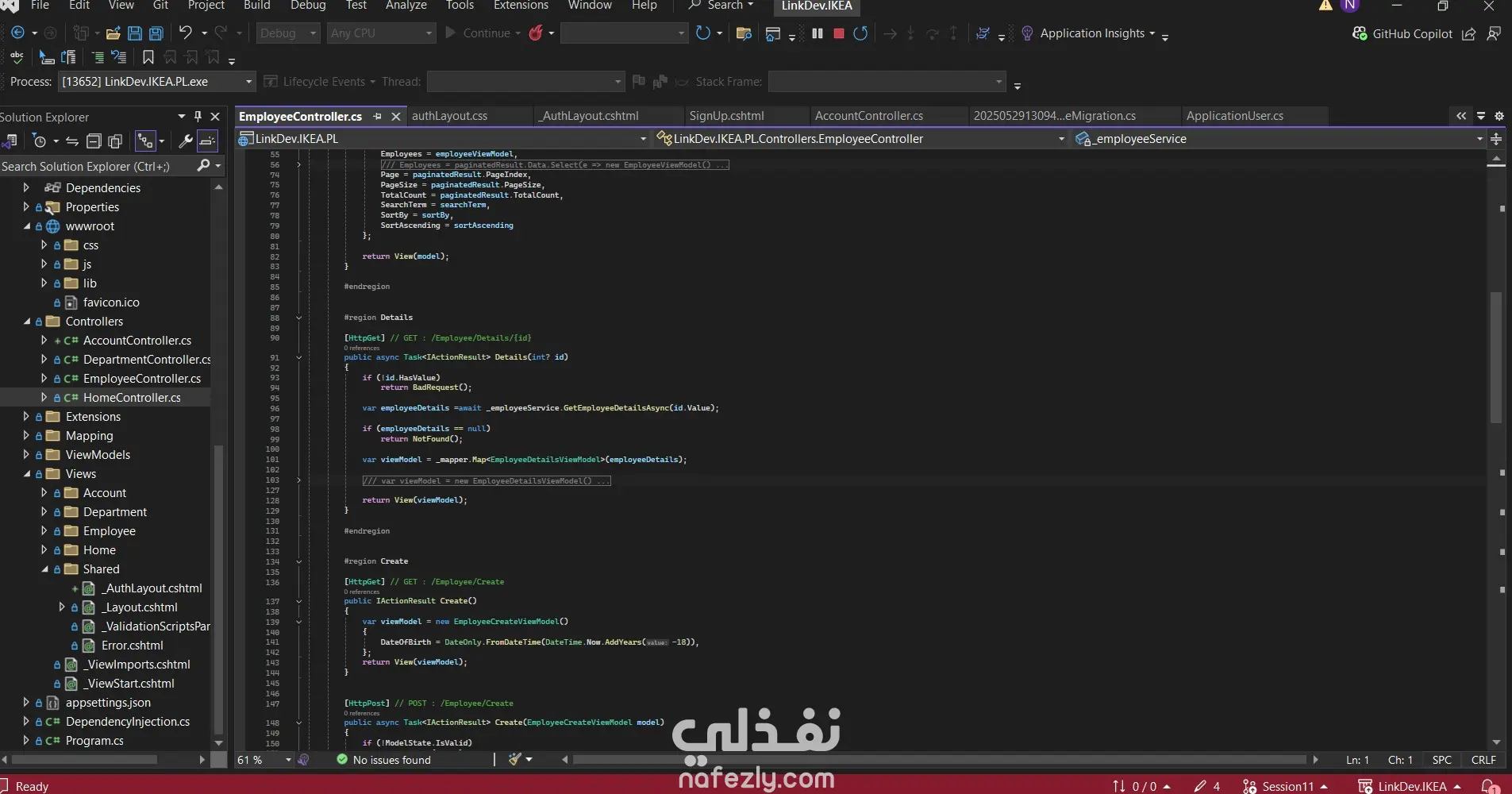Image resolution: width=1512 pixels, height=794 pixels.
Task: Save the current file
Action: click(135, 33)
